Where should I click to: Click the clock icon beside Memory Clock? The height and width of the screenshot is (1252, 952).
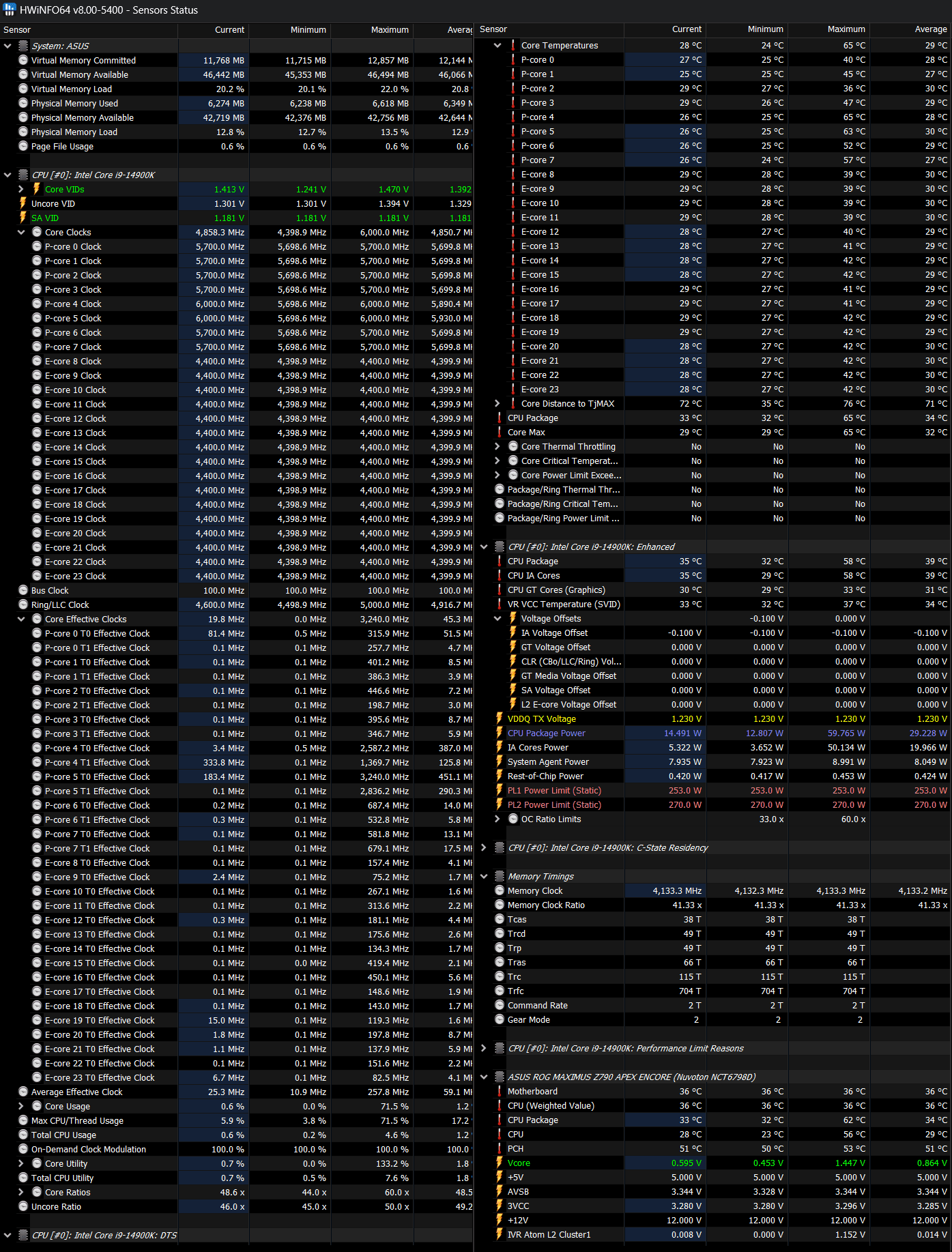500,890
